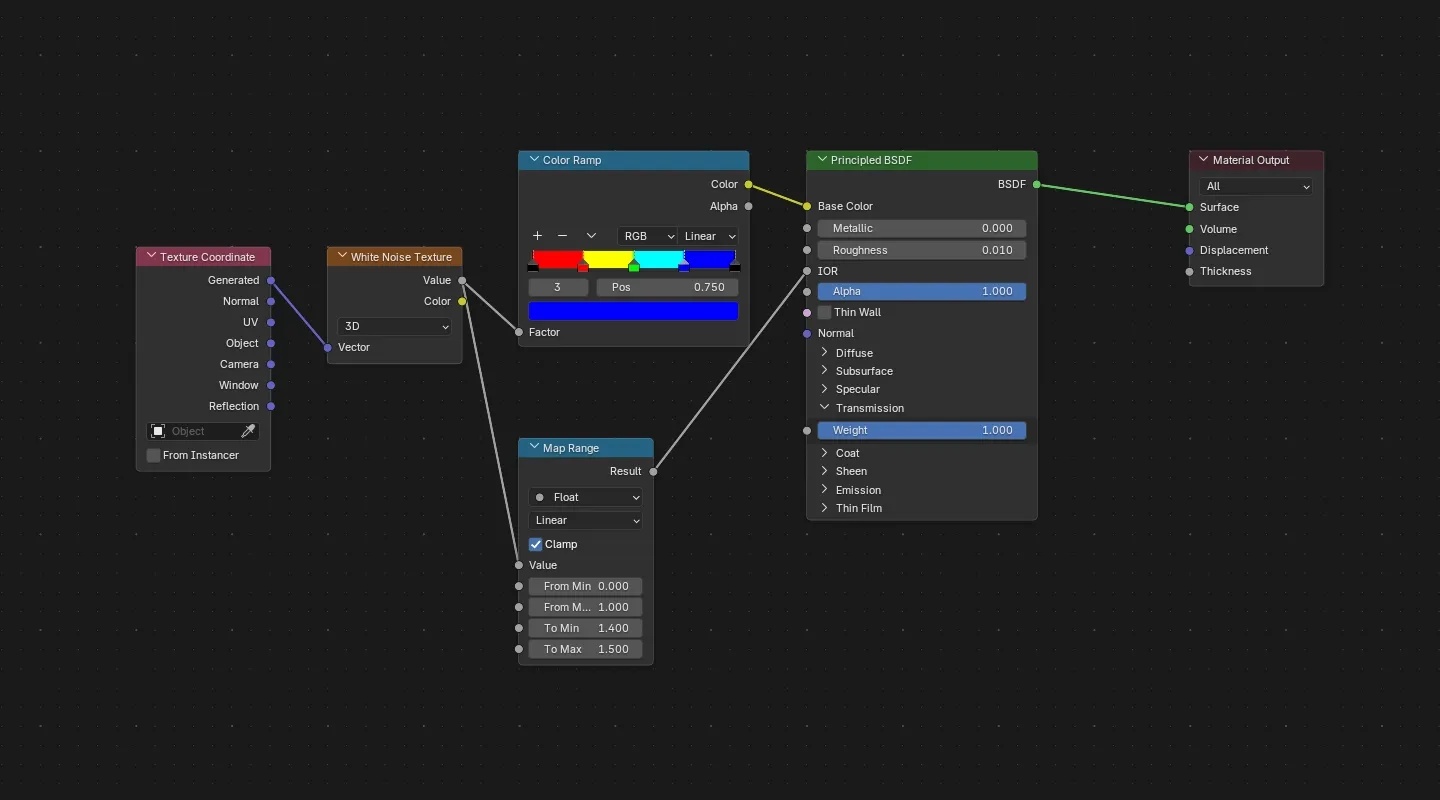Expand the Sheen panel
1440x800 pixels.
824,470
